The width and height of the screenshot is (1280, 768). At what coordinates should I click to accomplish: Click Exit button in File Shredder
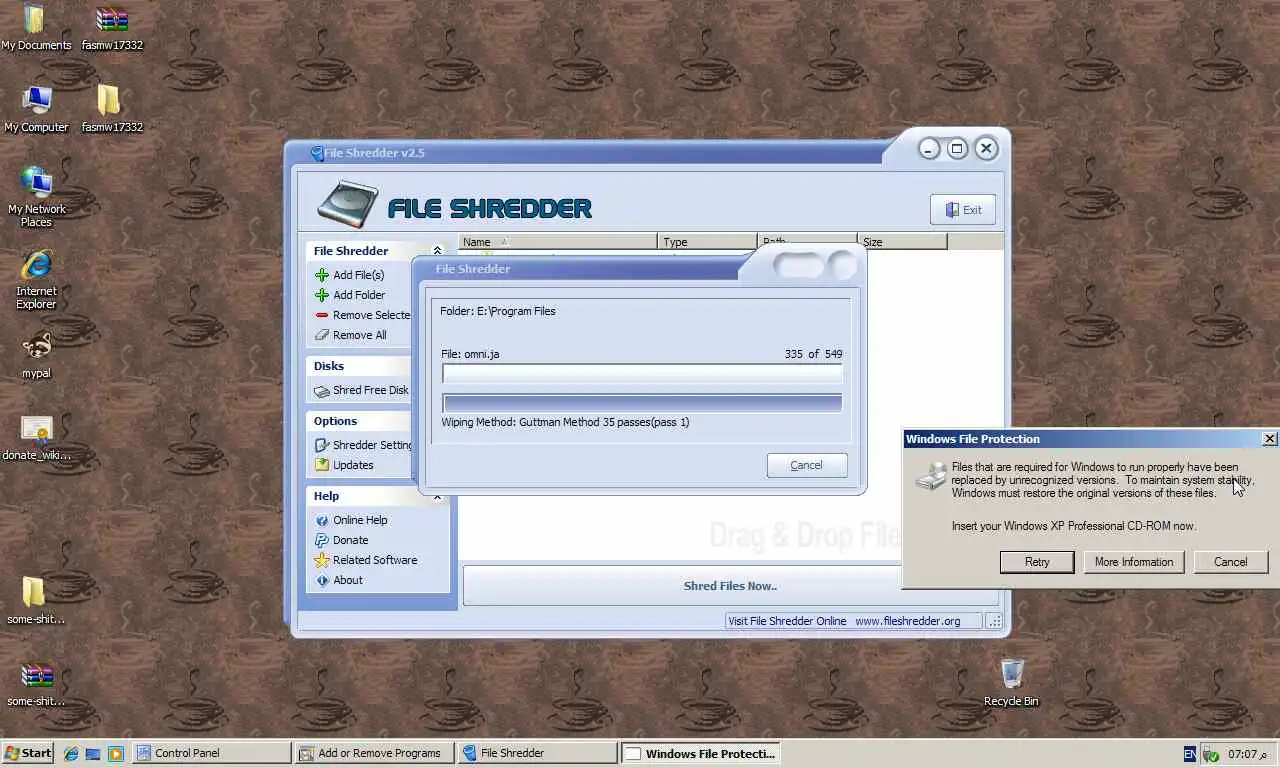point(963,210)
